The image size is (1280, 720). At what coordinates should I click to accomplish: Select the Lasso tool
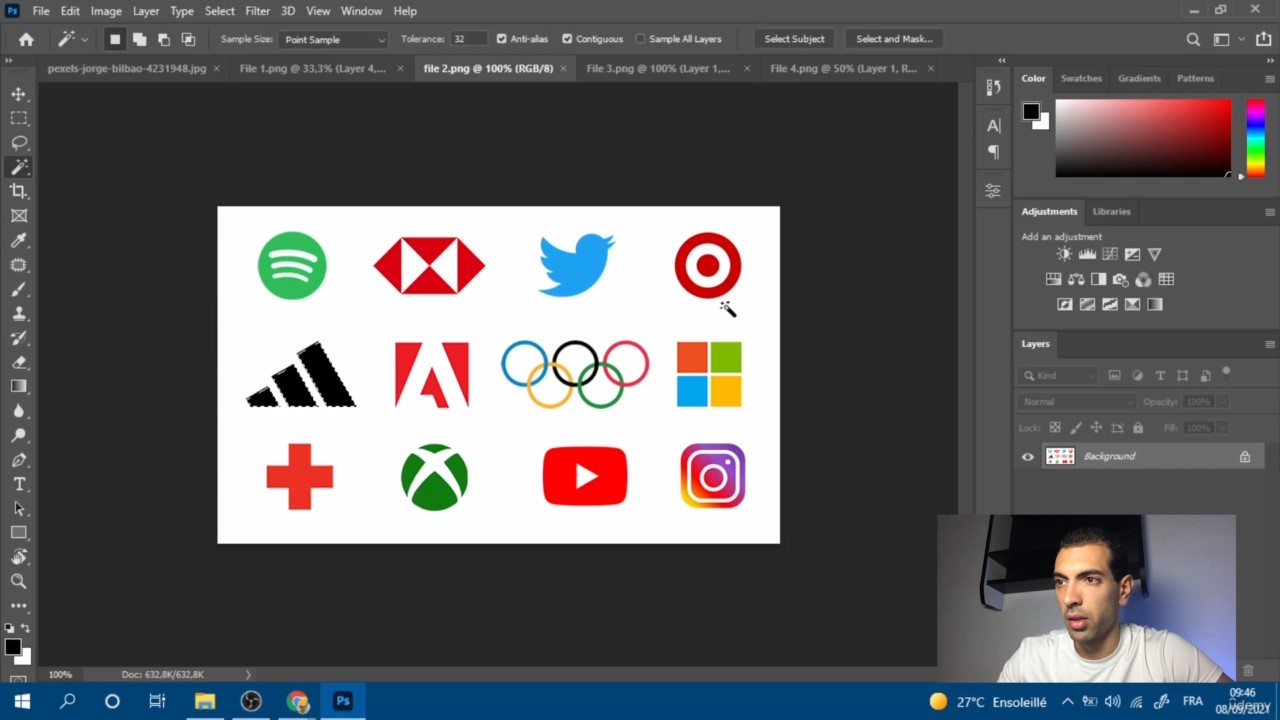point(19,142)
